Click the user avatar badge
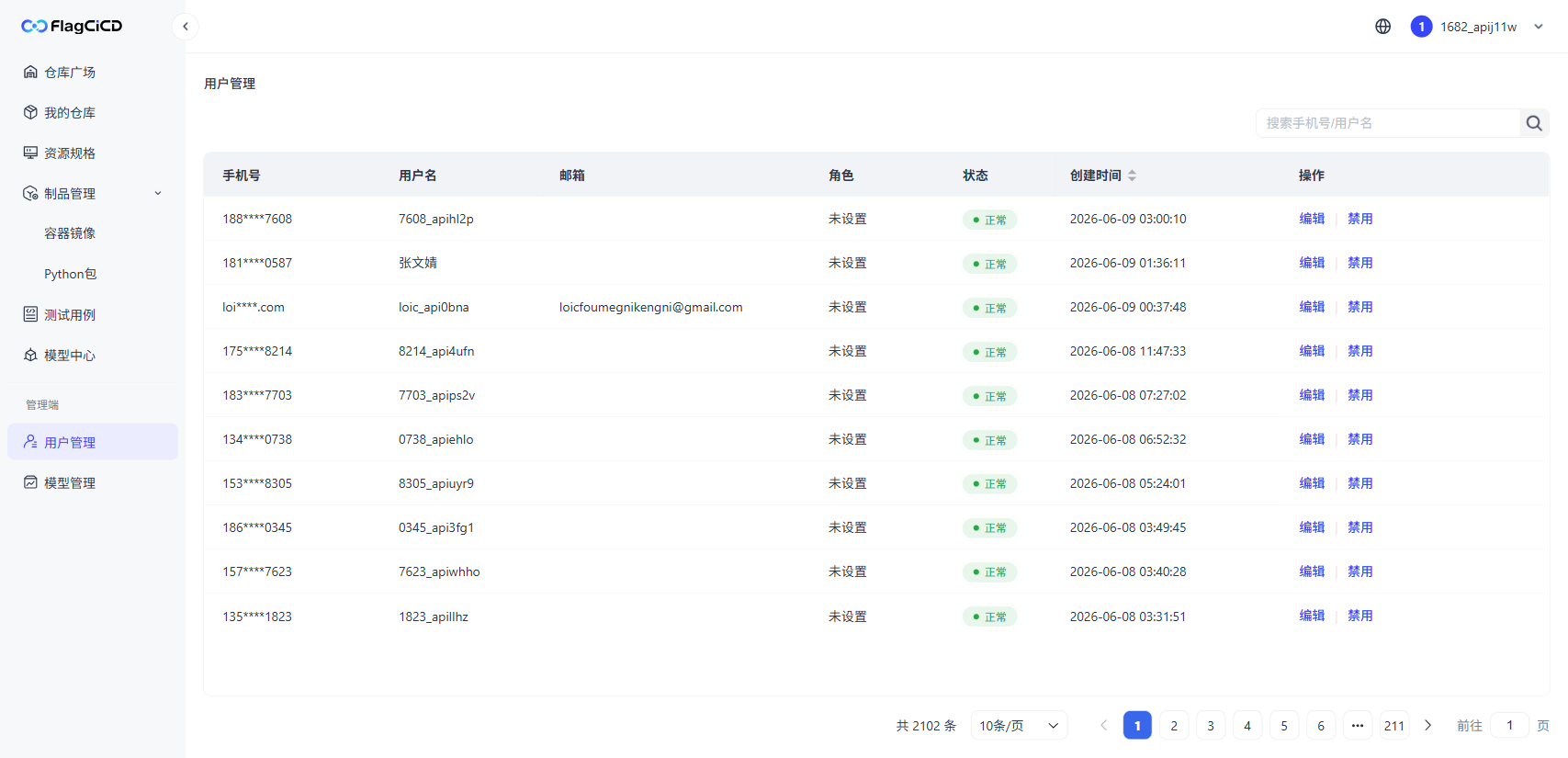1568x758 pixels. pos(1421,27)
